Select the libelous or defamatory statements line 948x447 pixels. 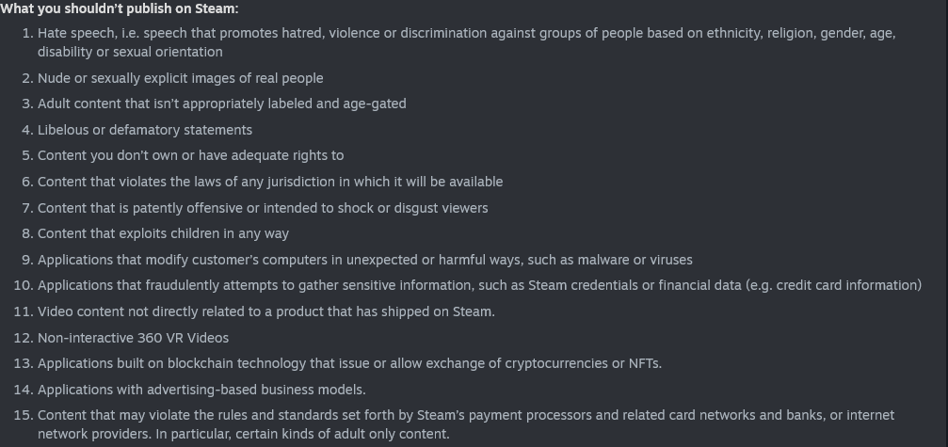pos(144,129)
